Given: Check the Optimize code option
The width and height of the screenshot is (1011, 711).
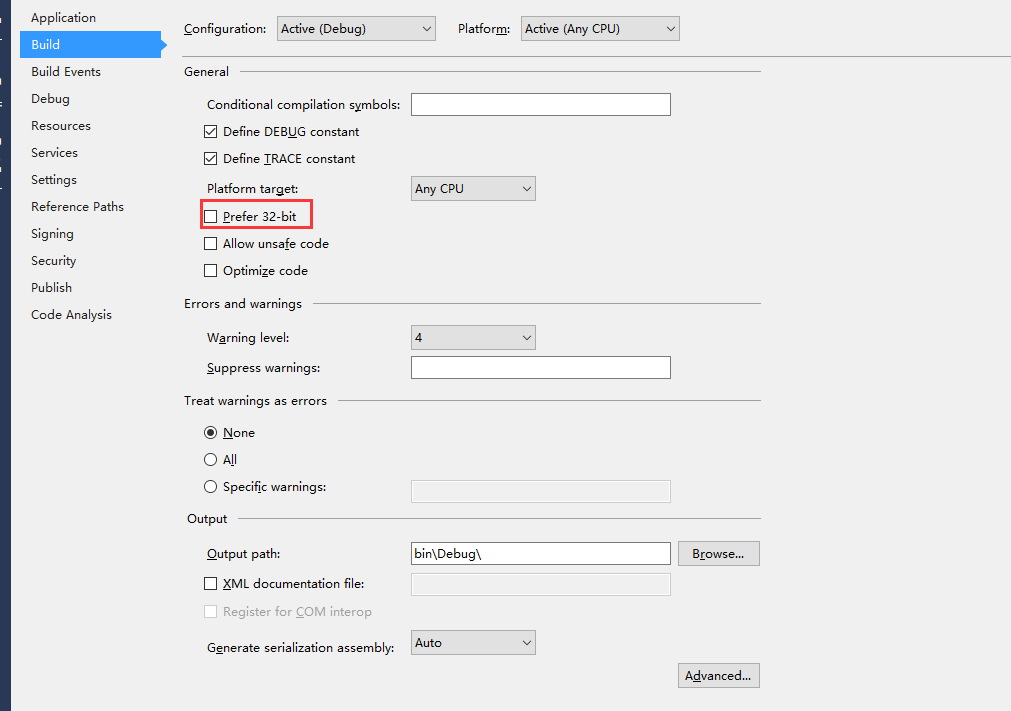Looking at the screenshot, I should click(x=210, y=271).
